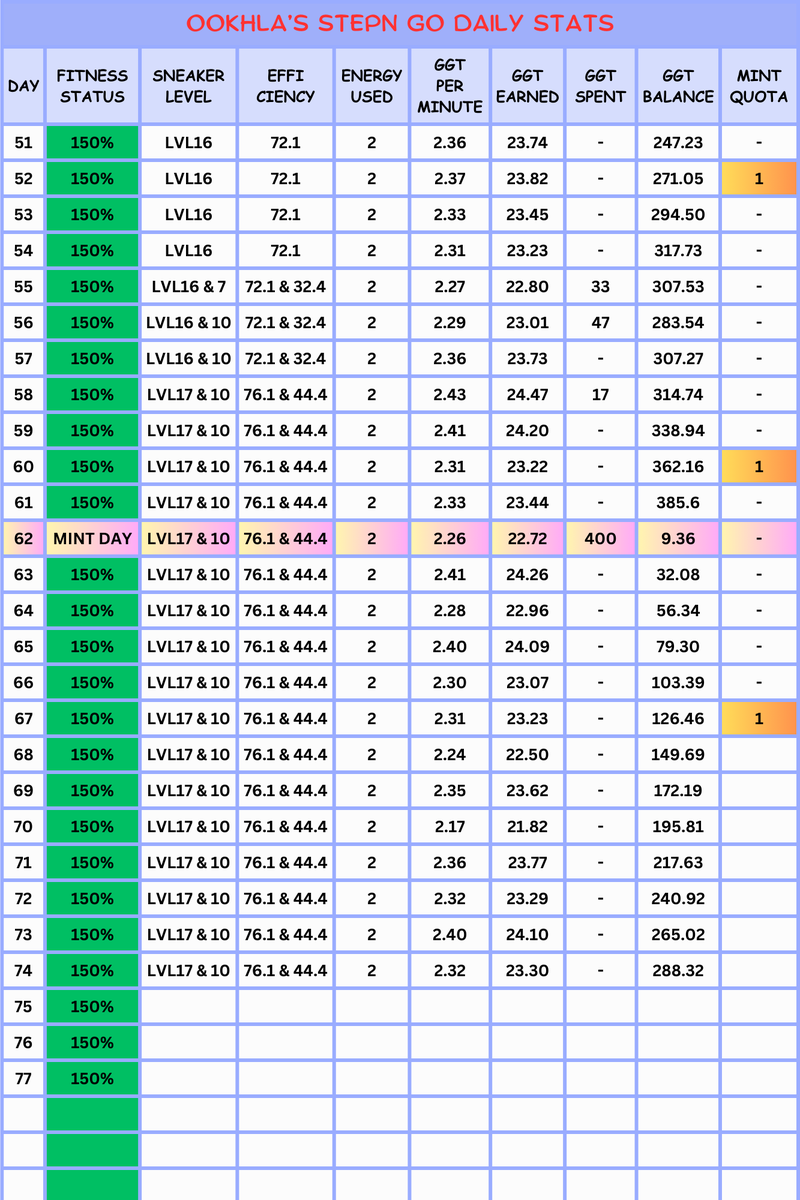The image size is (800, 1200).
Task: Select the 47 GGT spent cell
Action: coord(600,323)
